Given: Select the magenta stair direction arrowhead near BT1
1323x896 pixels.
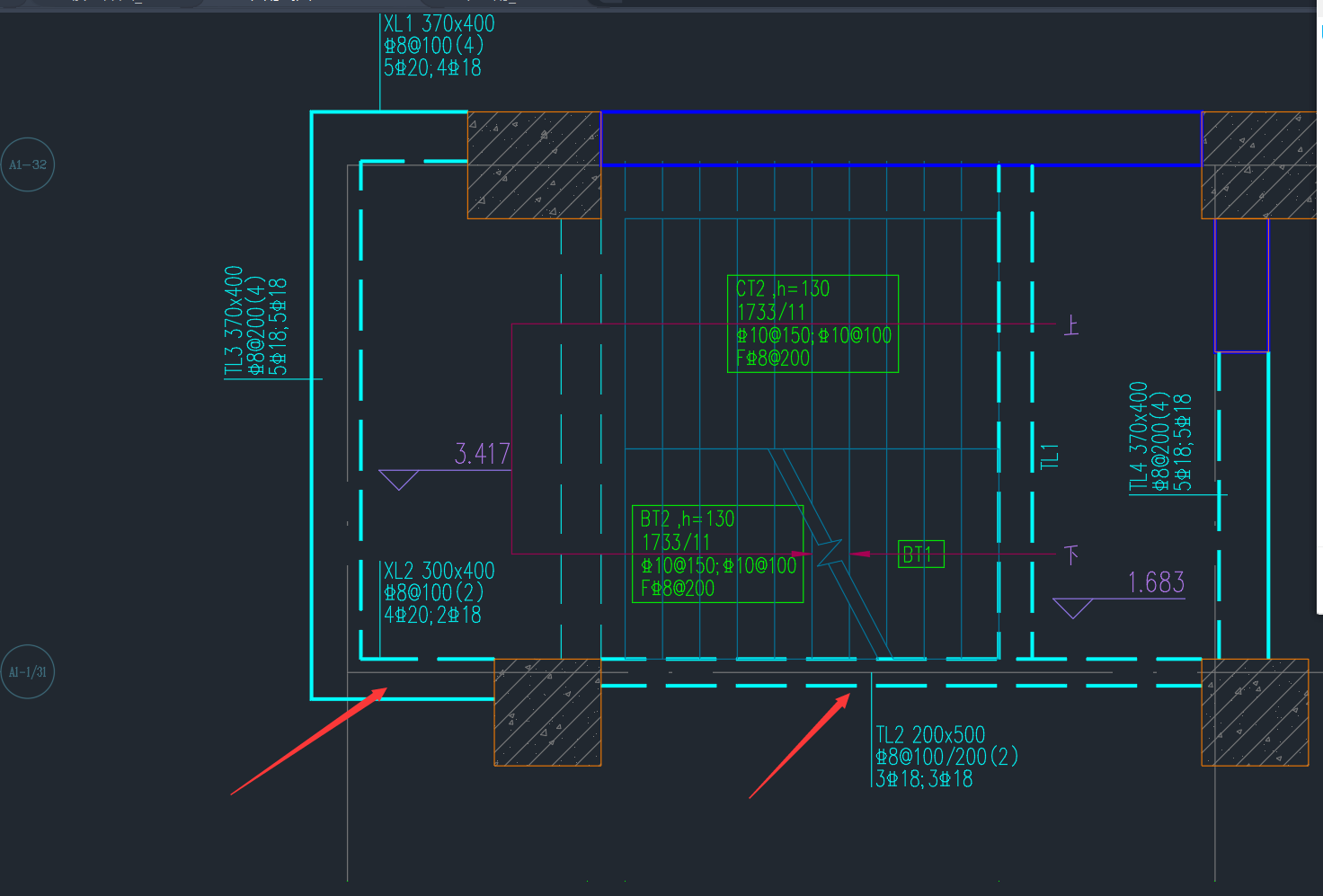Looking at the screenshot, I should coord(860,554).
